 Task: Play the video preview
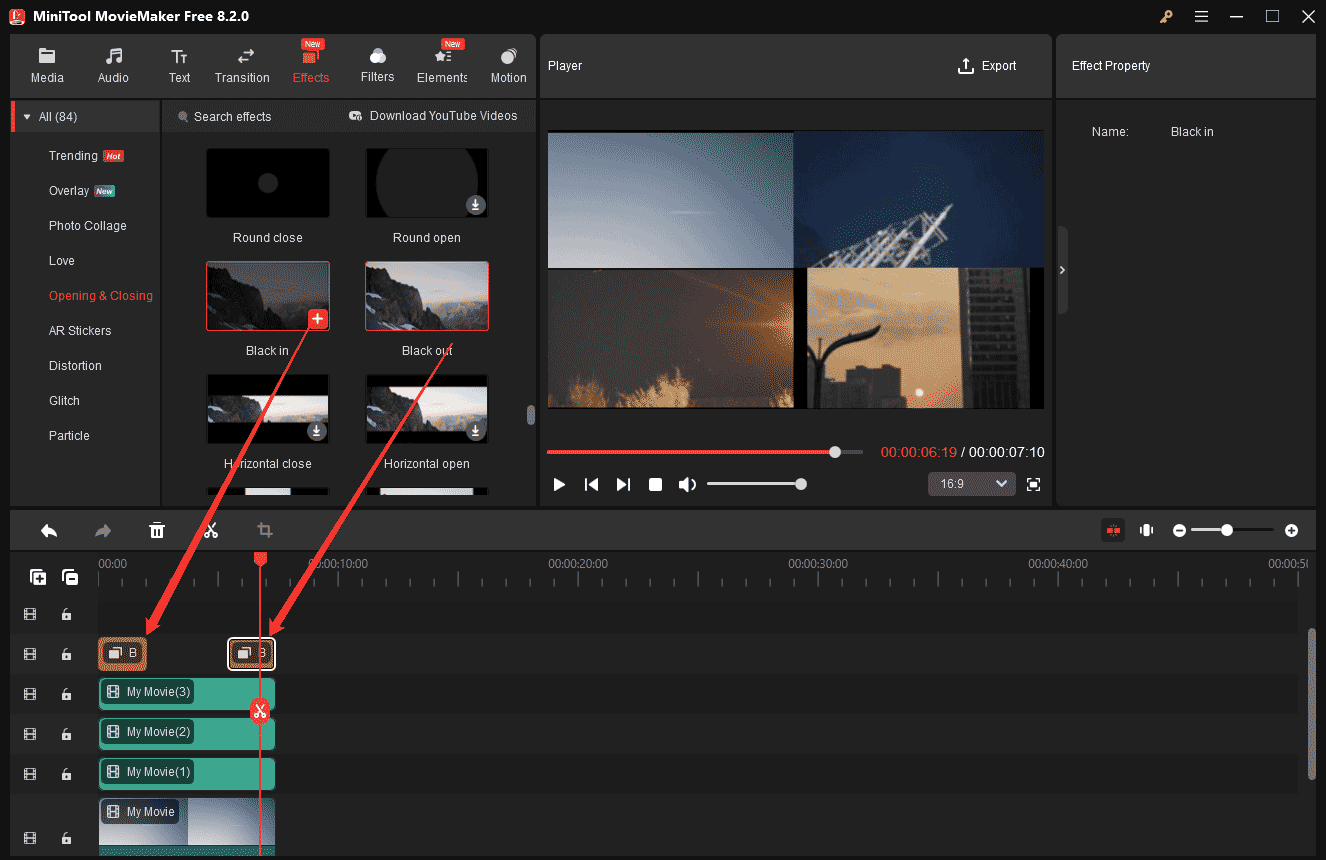pos(559,485)
